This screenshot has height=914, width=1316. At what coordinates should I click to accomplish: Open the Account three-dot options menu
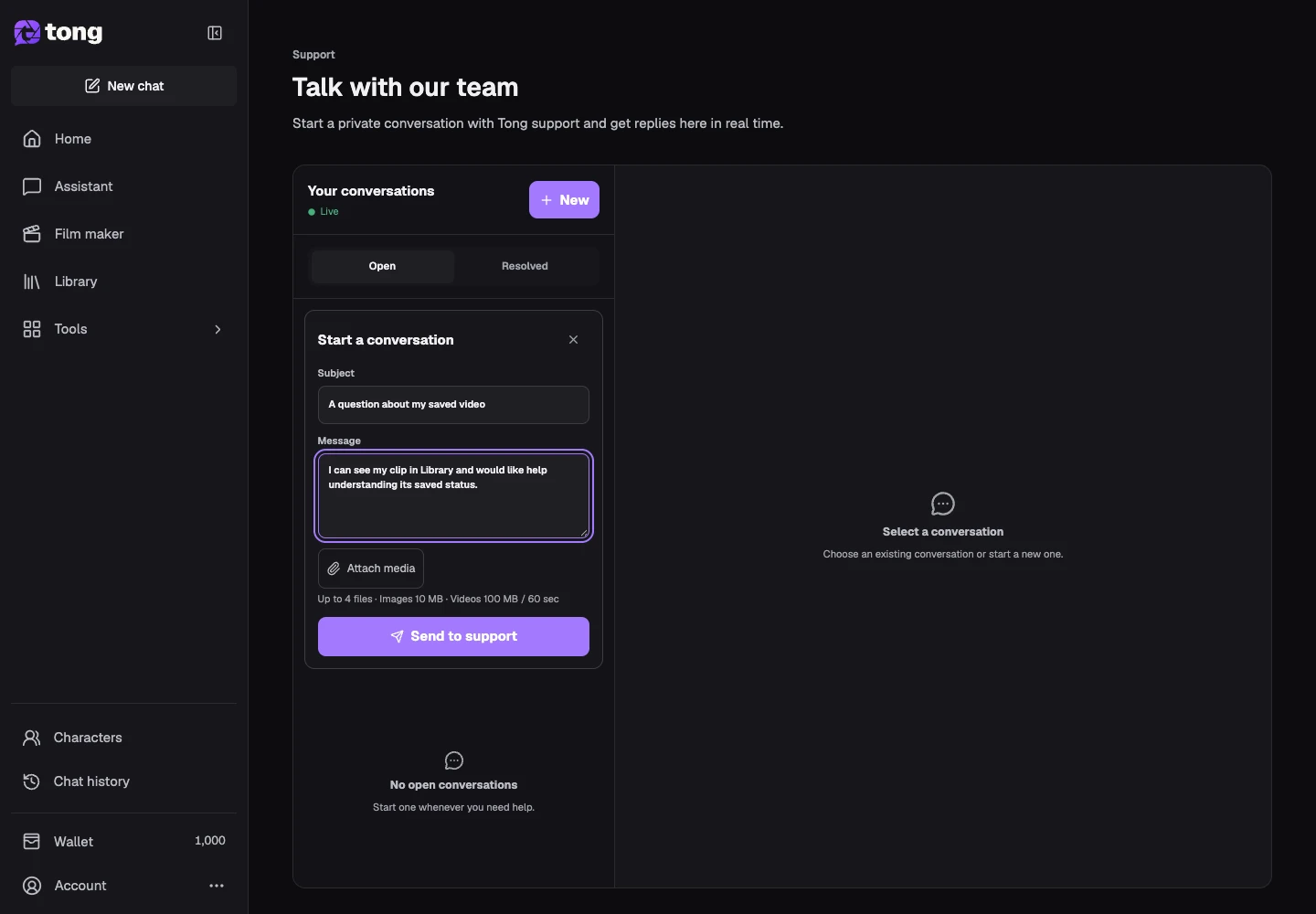coord(217,886)
